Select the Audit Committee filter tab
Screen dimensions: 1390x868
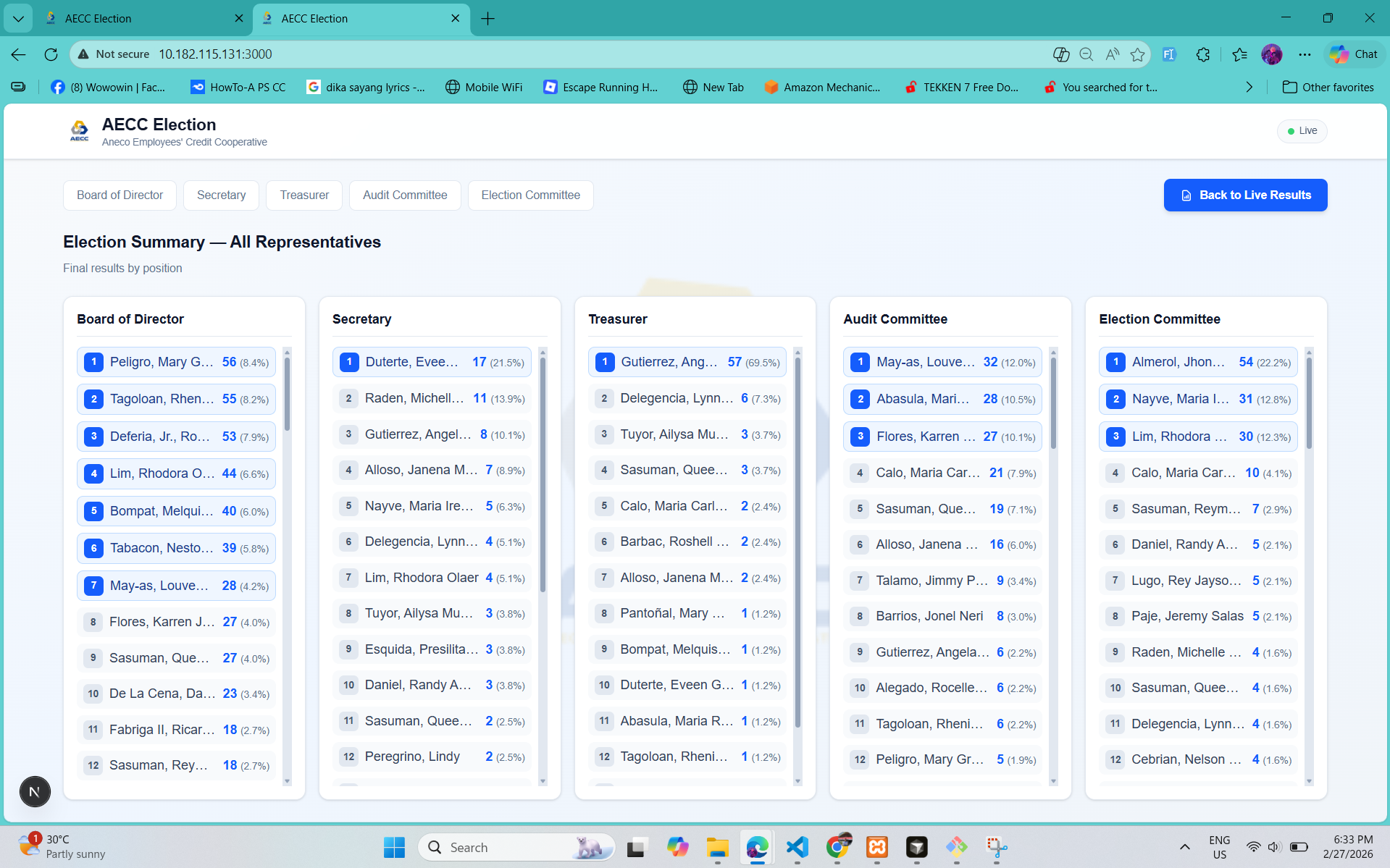tap(404, 195)
